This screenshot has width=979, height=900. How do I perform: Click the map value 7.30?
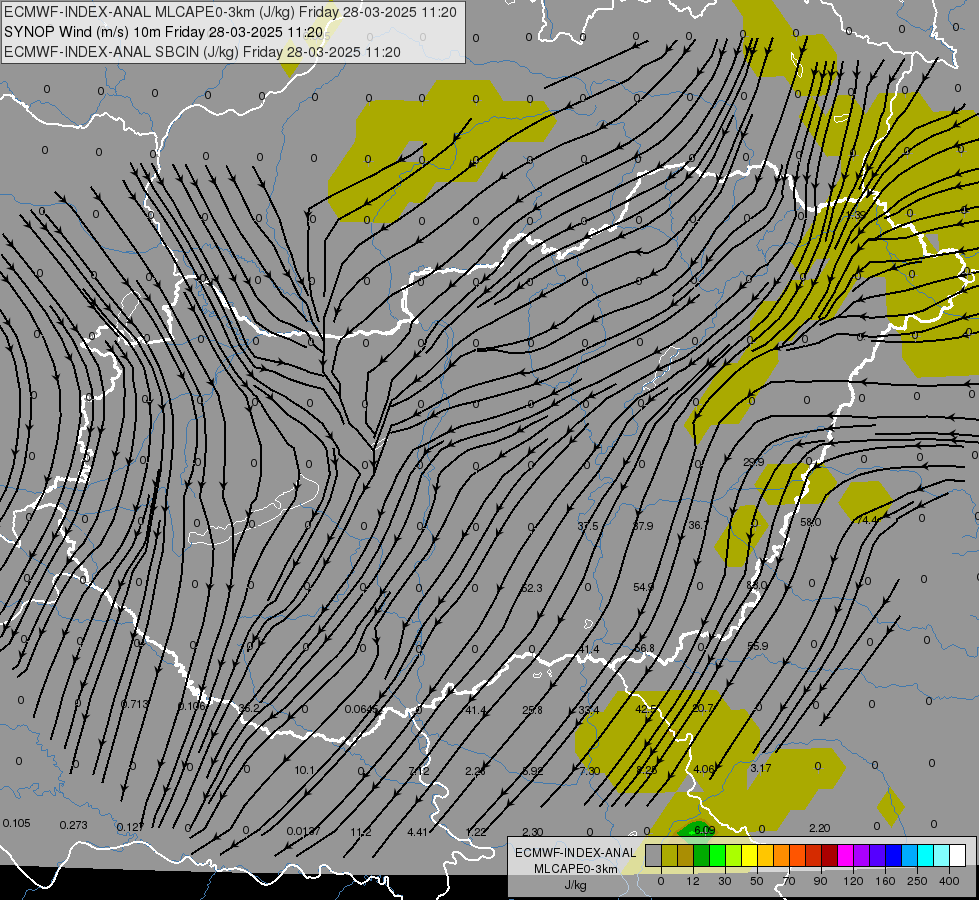(589, 771)
